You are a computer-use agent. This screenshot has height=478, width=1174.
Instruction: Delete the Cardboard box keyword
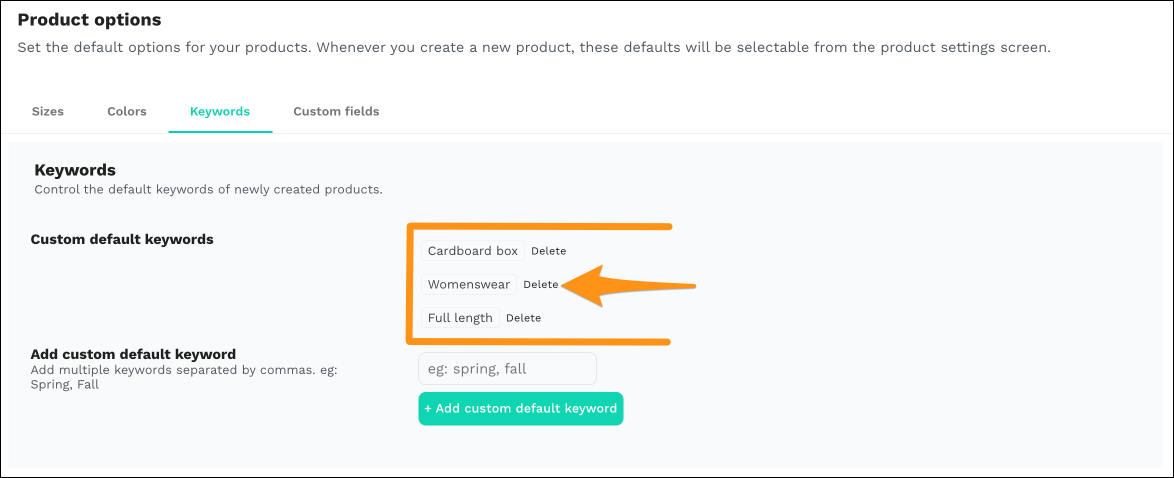tap(549, 251)
